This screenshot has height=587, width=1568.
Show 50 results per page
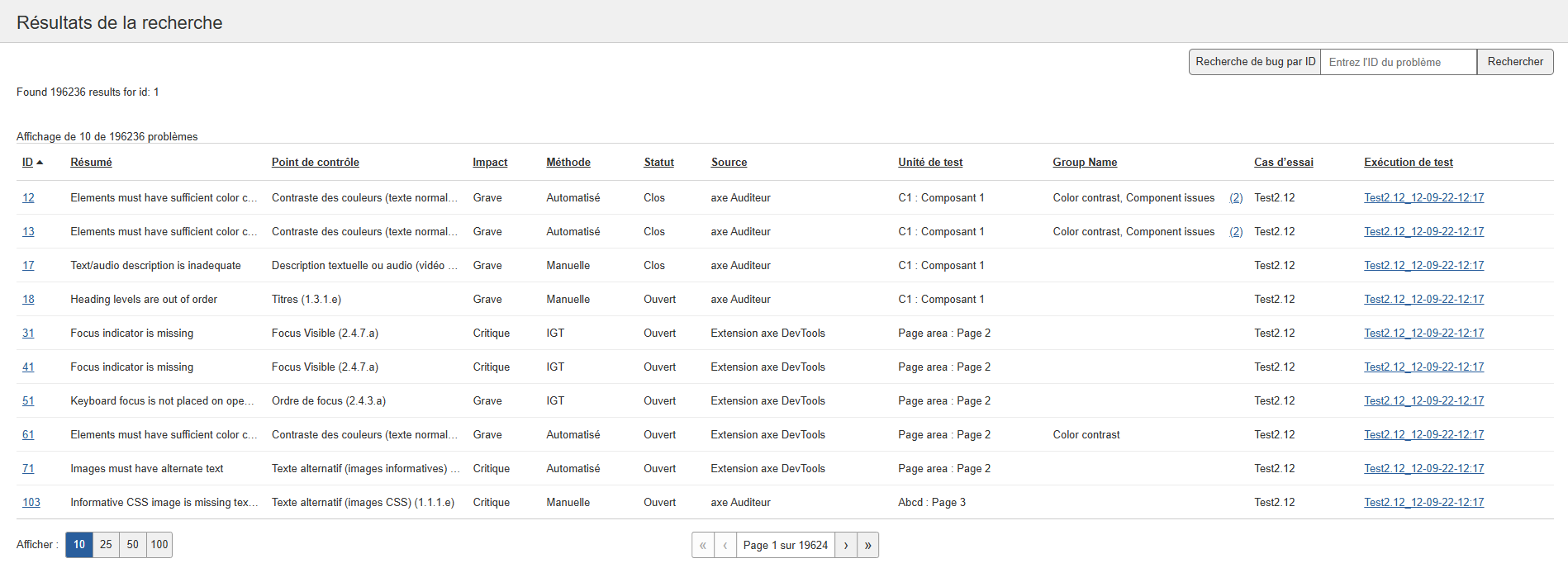point(132,545)
